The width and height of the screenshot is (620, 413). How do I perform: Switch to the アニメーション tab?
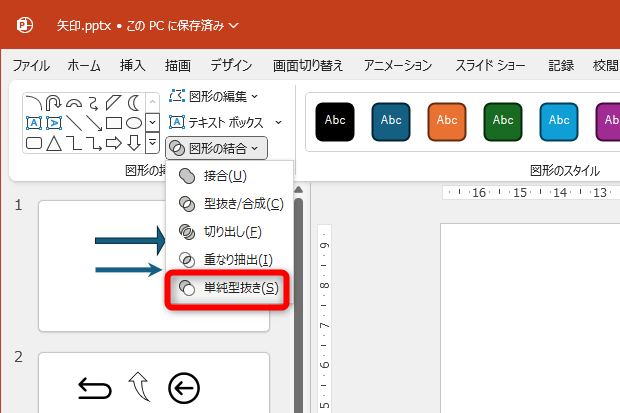pos(398,65)
